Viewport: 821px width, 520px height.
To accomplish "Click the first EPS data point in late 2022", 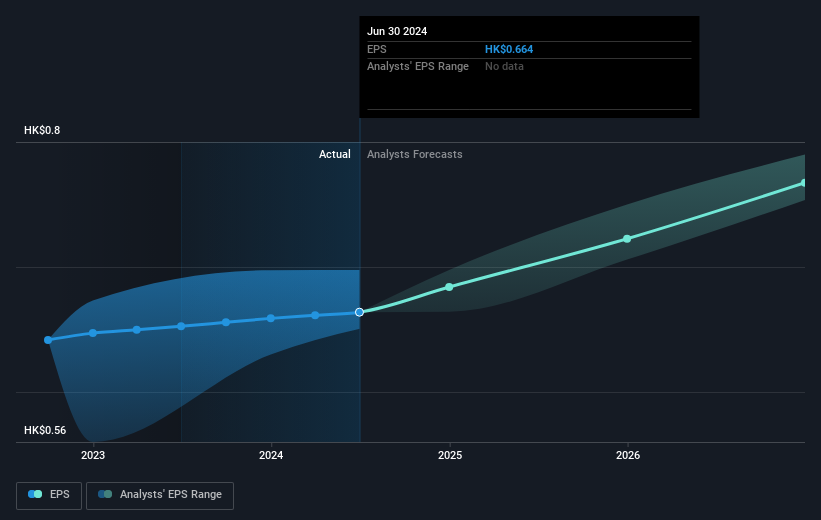I will click(48, 340).
